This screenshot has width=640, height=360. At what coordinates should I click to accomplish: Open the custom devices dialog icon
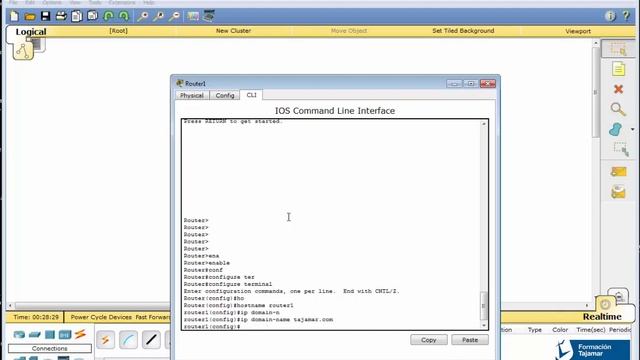[x=209, y=16]
